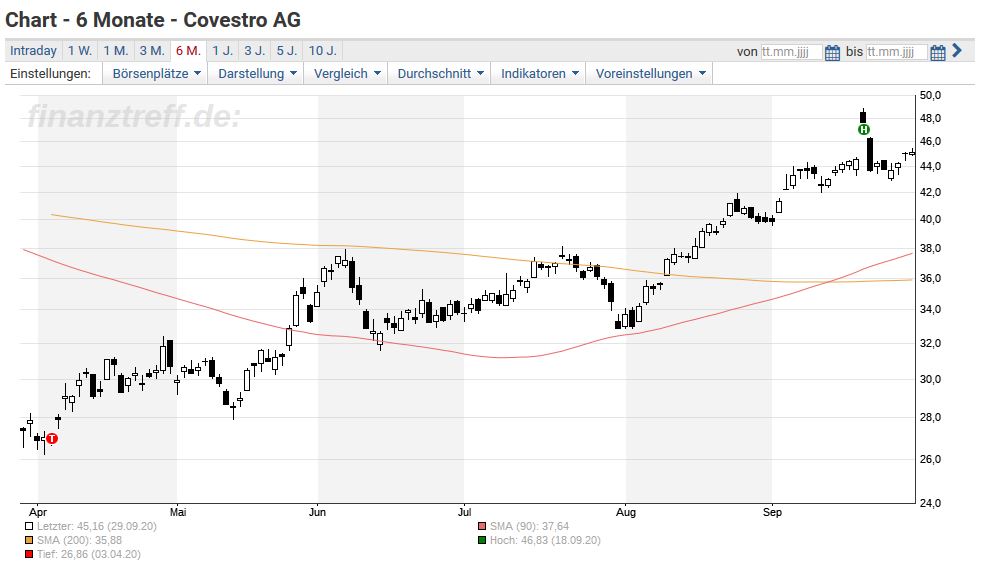
Task: Click the green H high marker on chart
Action: click(864, 130)
